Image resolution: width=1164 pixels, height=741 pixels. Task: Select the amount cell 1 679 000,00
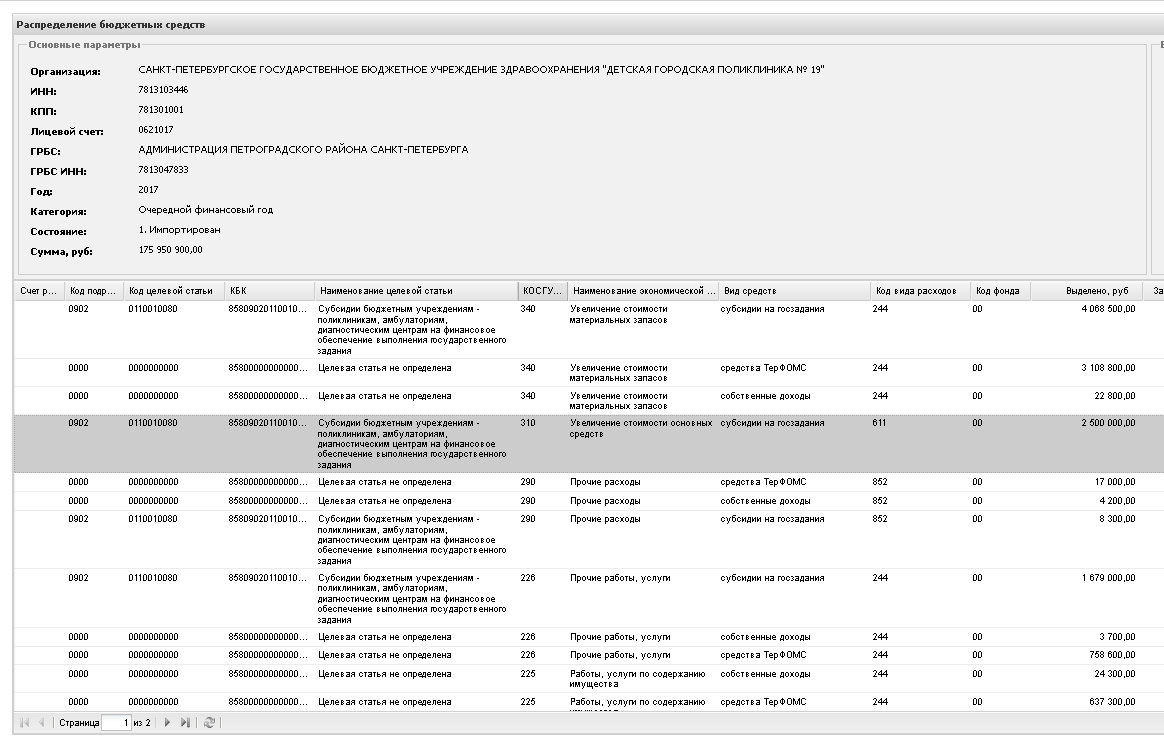coord(1108,578)
